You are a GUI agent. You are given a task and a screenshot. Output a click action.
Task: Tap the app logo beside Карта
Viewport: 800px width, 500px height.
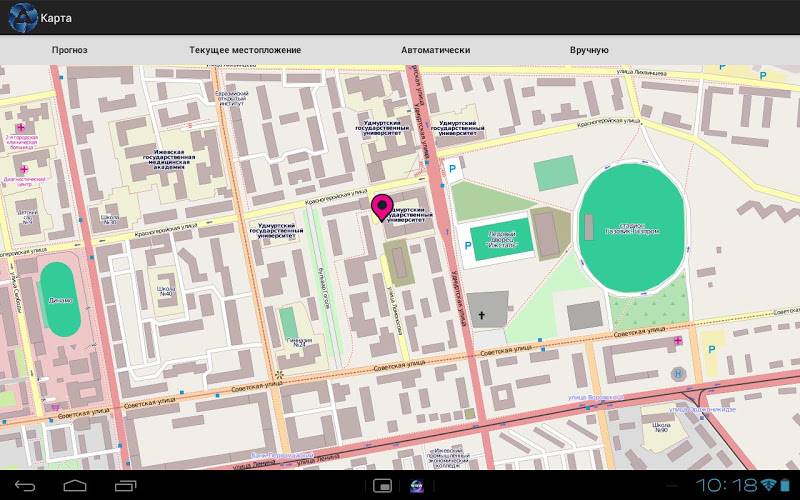pos(21,16)
